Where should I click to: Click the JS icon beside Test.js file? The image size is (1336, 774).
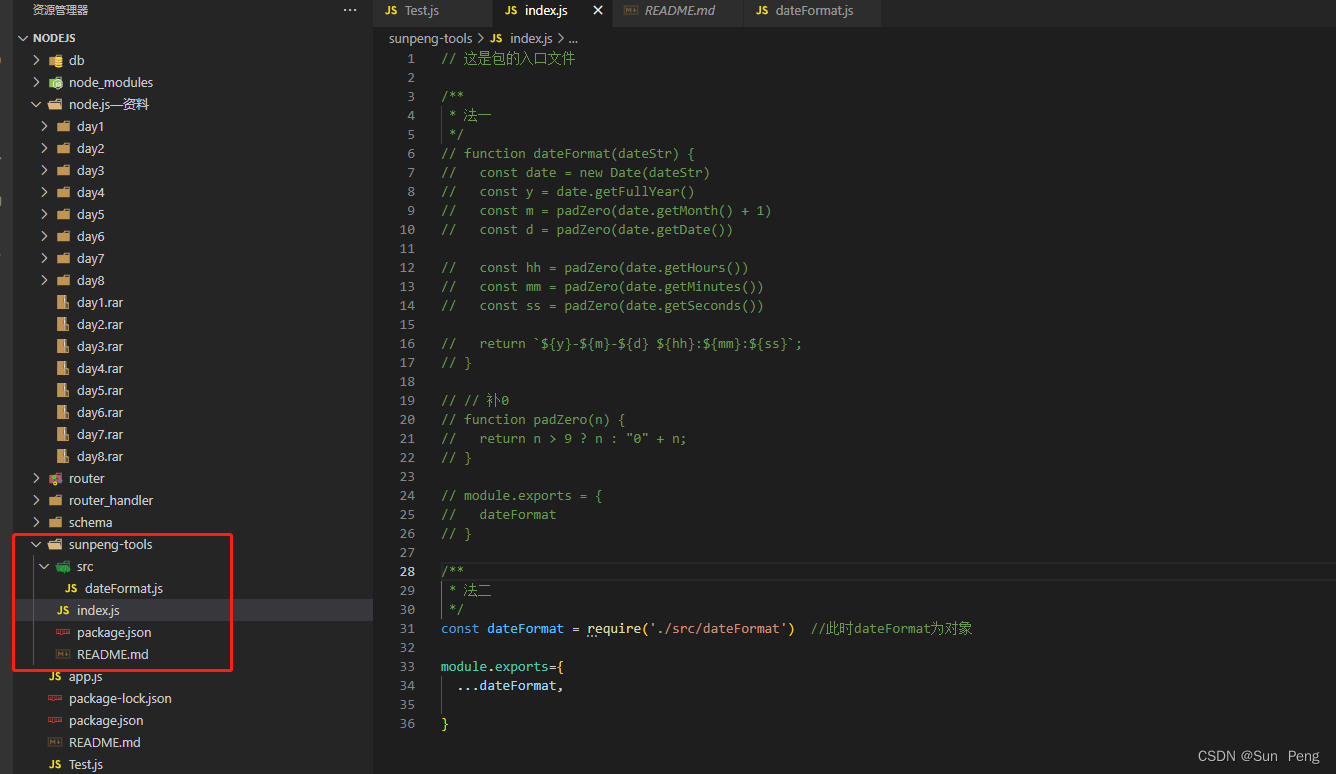coord(55,764)
